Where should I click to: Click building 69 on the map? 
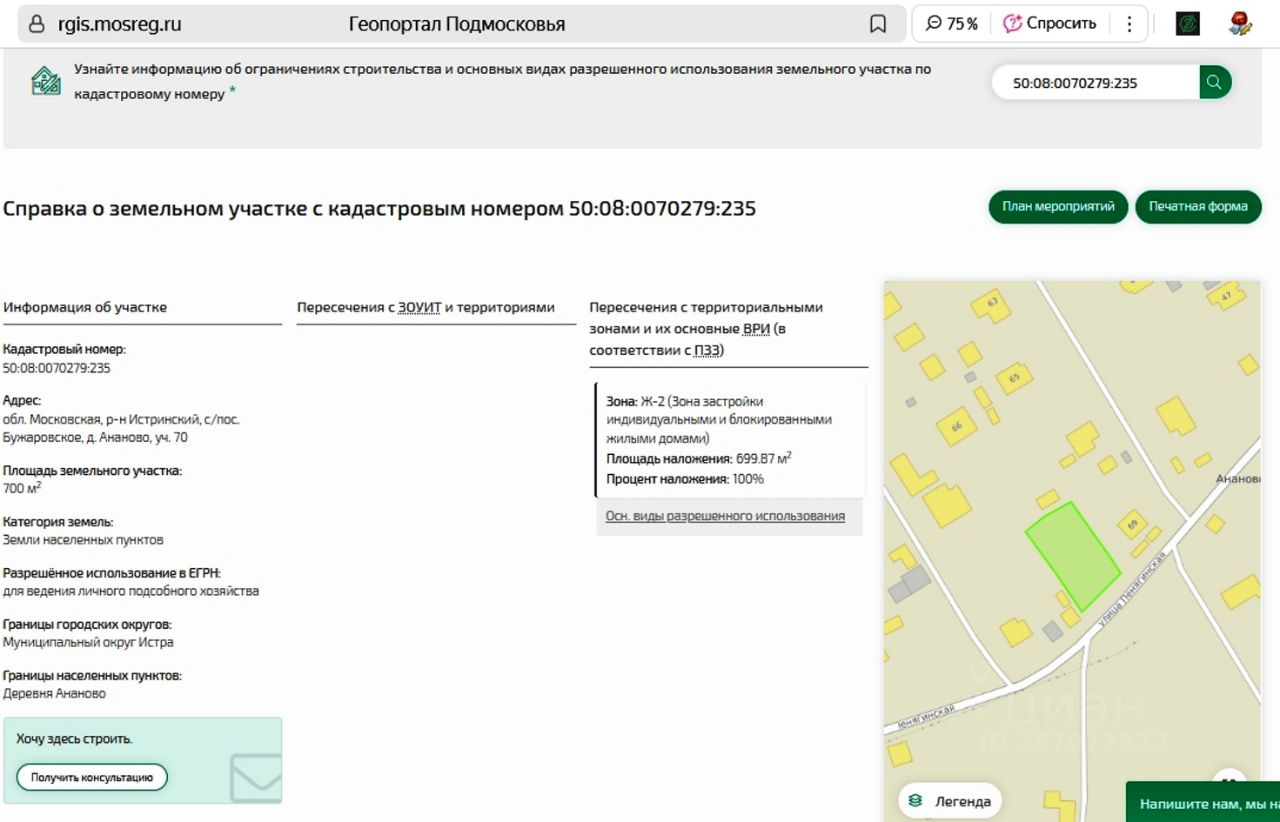[x=1132, y=524]
